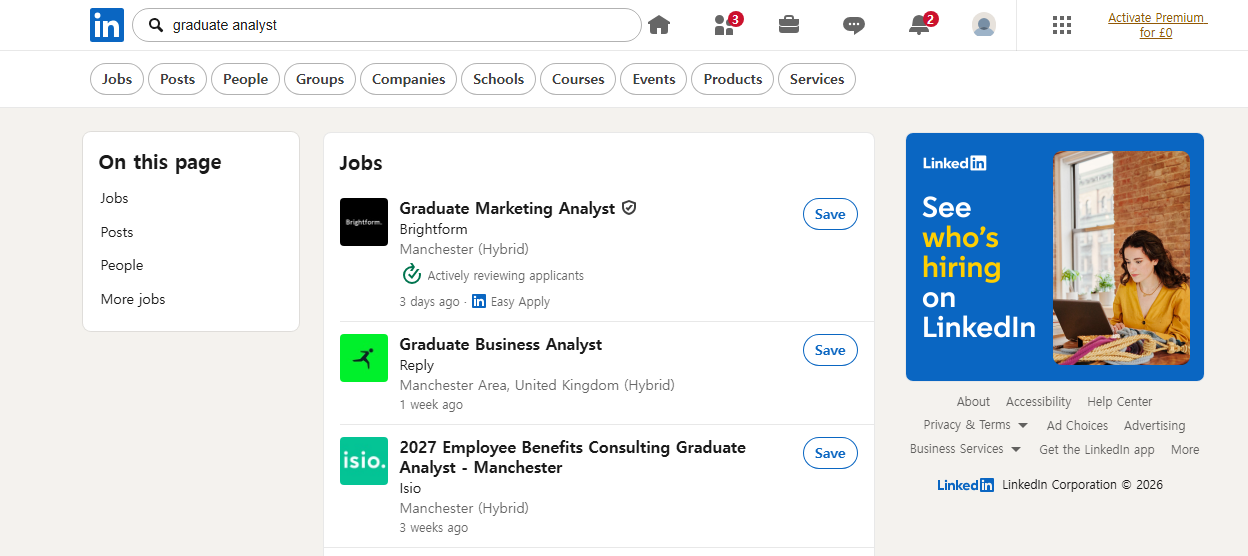The image size is (1248, 556).
Task: Filter results by Events
Action: click(654, 79)
